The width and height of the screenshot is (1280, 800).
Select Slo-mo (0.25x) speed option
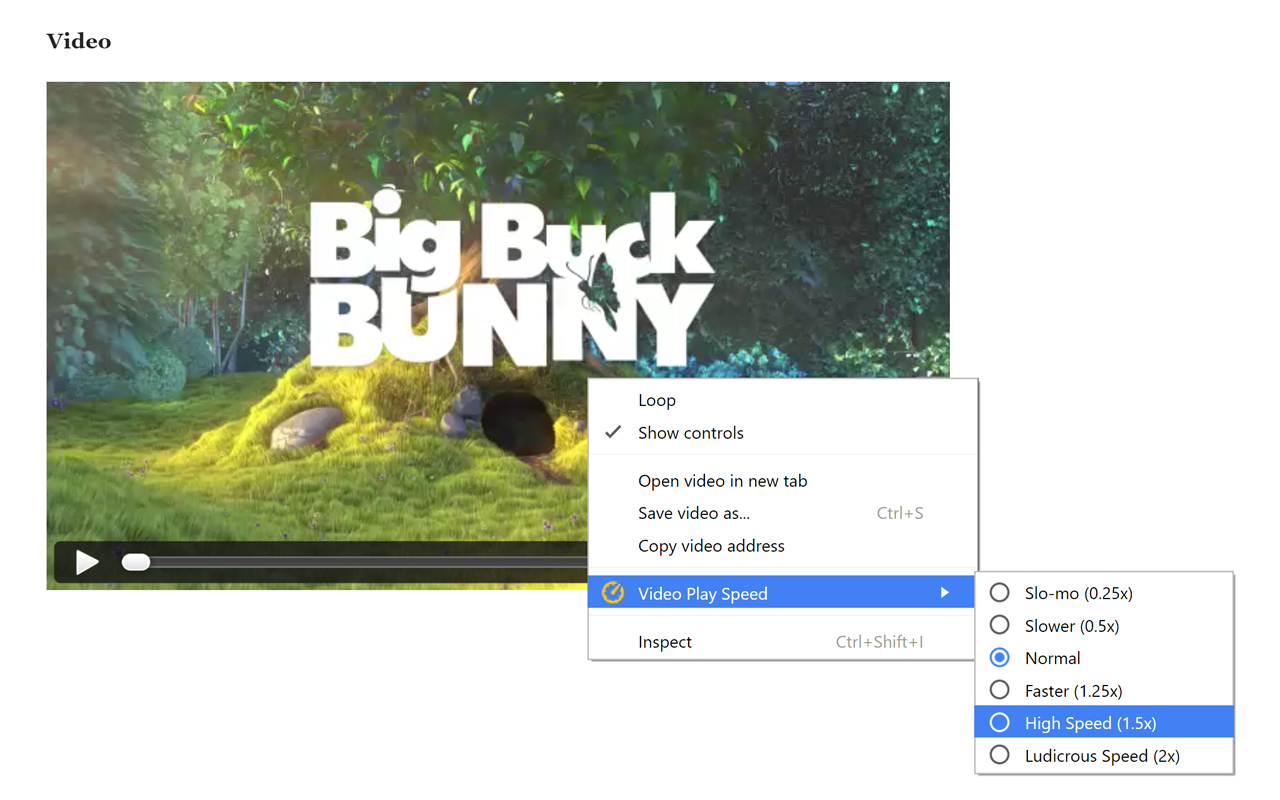(x=1104, y=593)
